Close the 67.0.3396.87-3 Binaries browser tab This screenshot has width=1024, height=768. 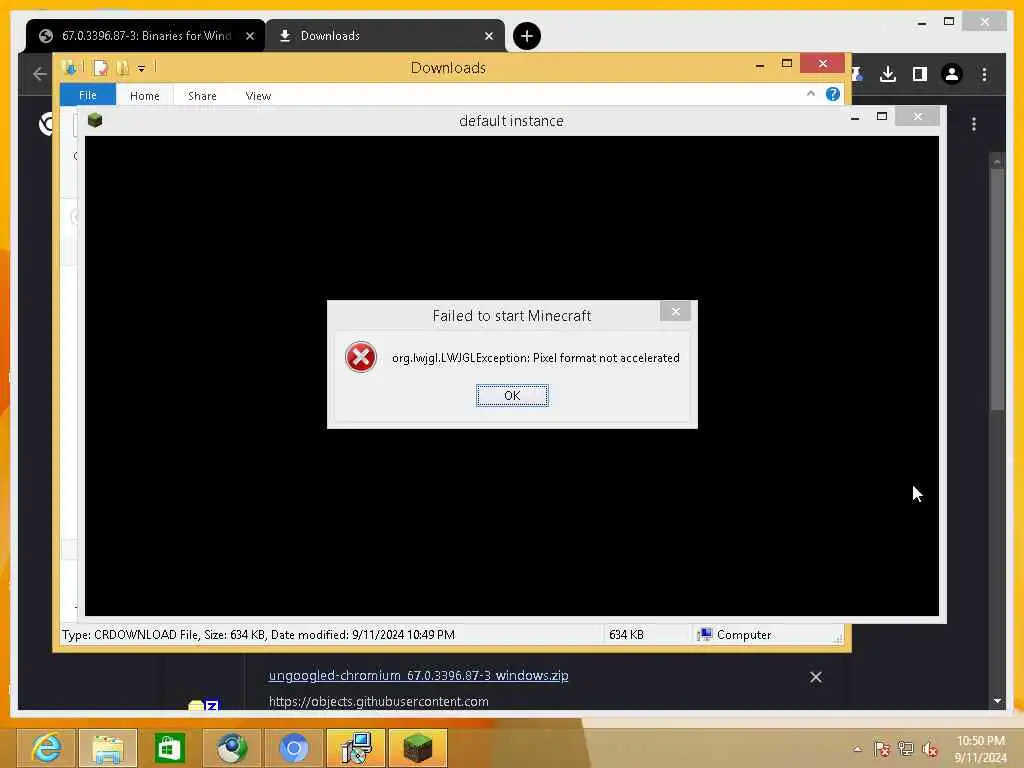pos(249,36)
